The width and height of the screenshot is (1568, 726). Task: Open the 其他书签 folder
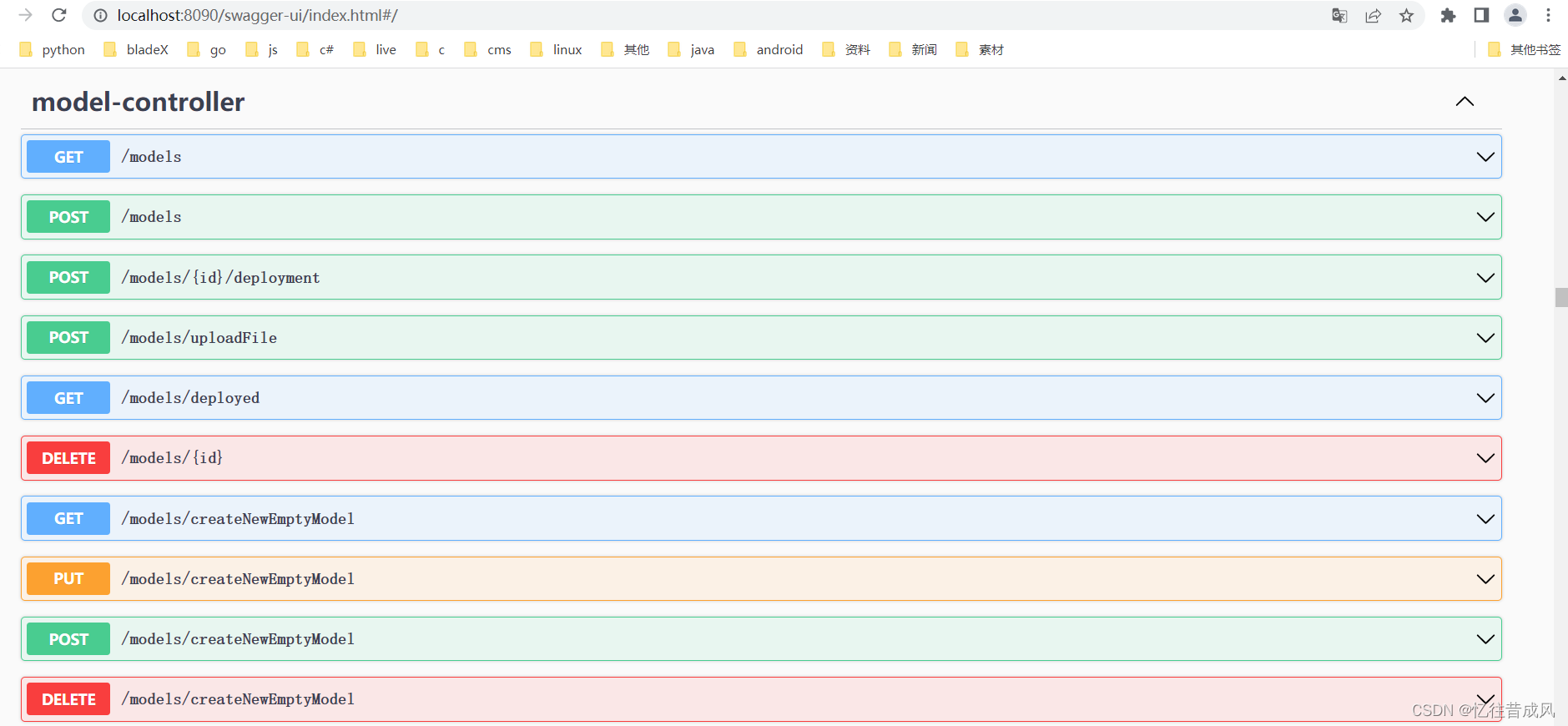[1524, 49]
